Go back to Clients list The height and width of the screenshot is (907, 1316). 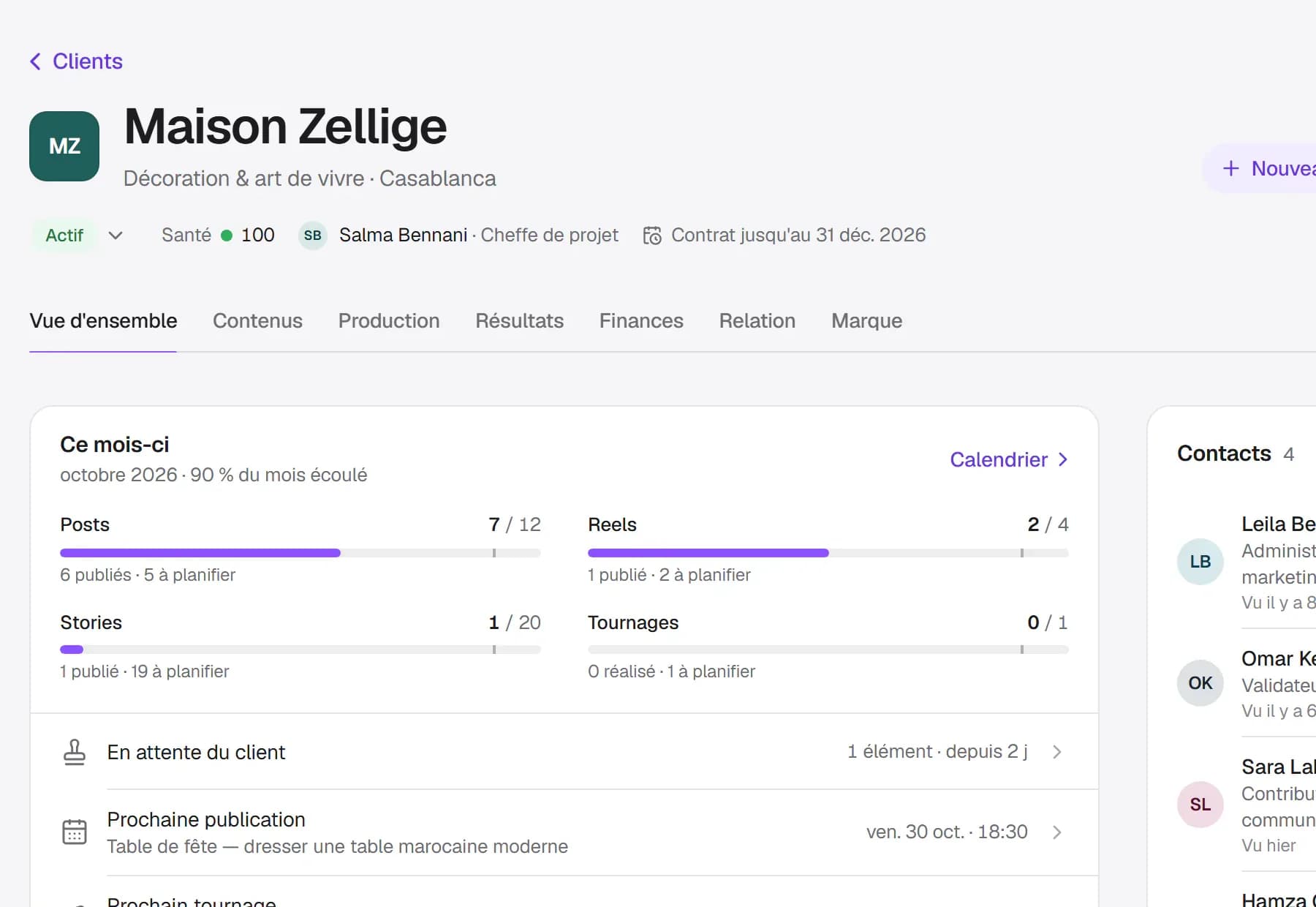point(76,61)
